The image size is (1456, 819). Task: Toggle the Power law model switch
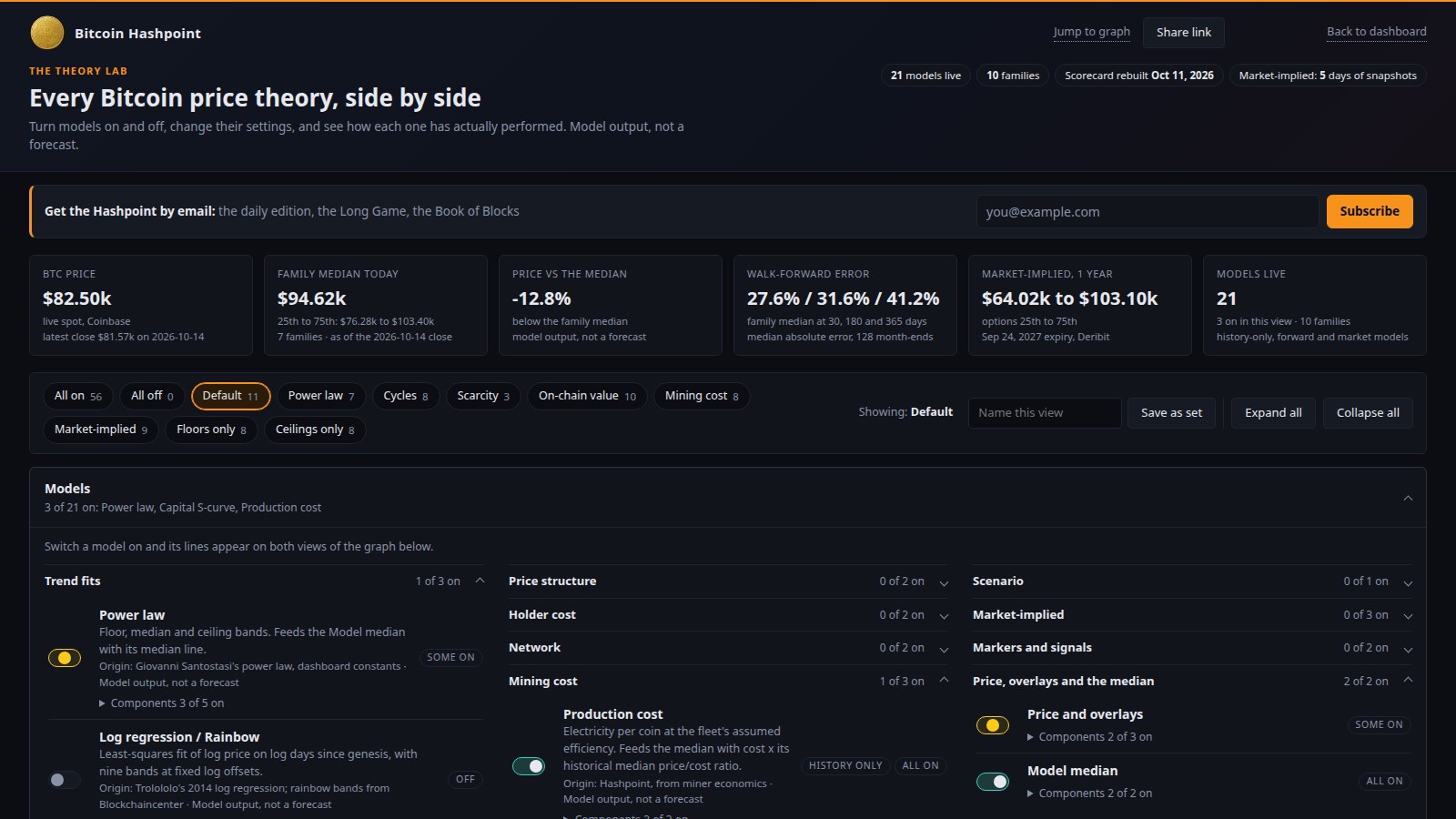[65, 658]
